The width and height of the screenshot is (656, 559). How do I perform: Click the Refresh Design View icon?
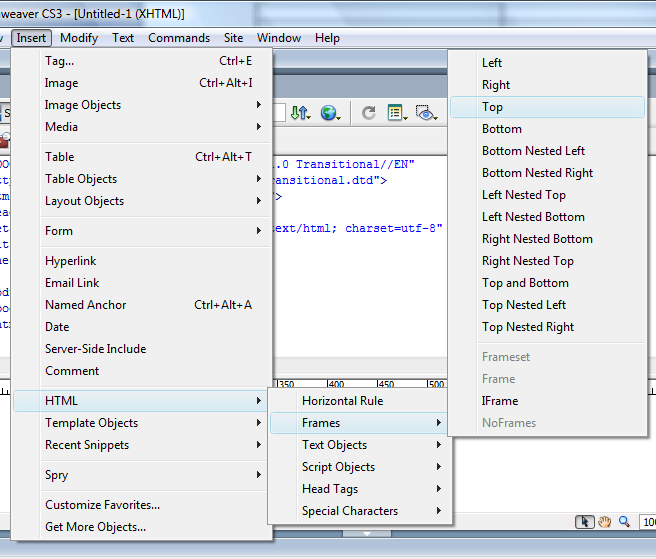pyautogui.click(x=369, y=113)
